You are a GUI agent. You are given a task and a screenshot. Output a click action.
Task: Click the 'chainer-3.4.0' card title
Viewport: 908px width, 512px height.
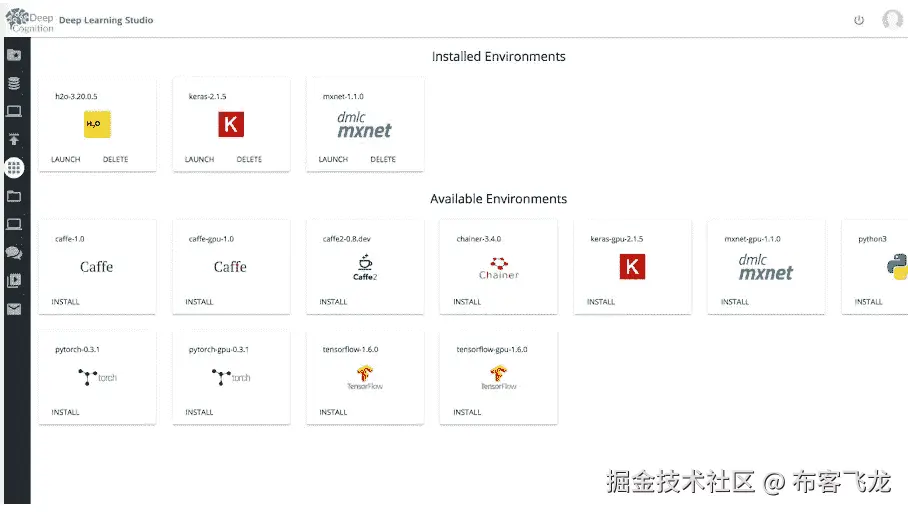tap(478, 239)
